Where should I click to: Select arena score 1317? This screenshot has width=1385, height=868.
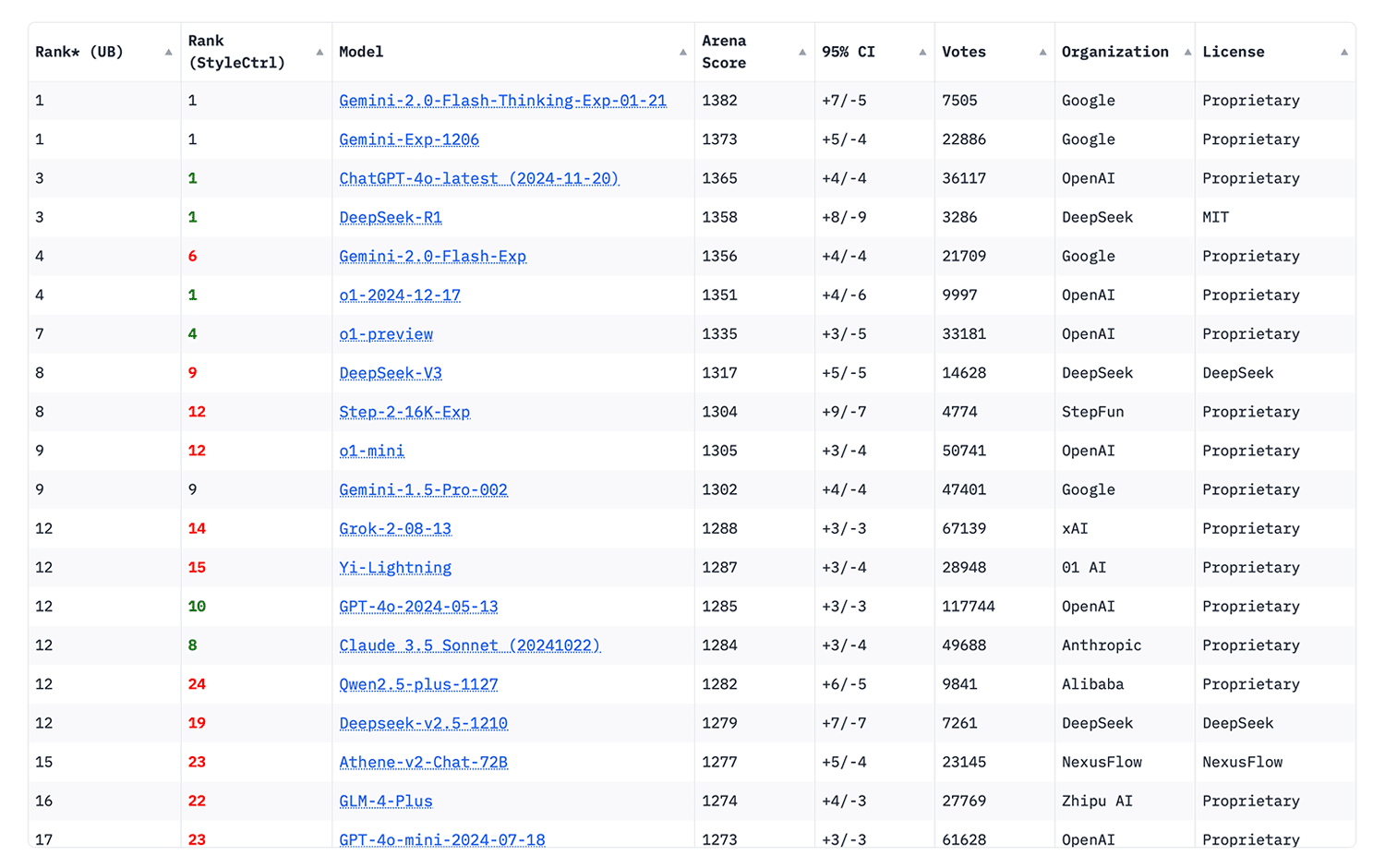[719, 373]
